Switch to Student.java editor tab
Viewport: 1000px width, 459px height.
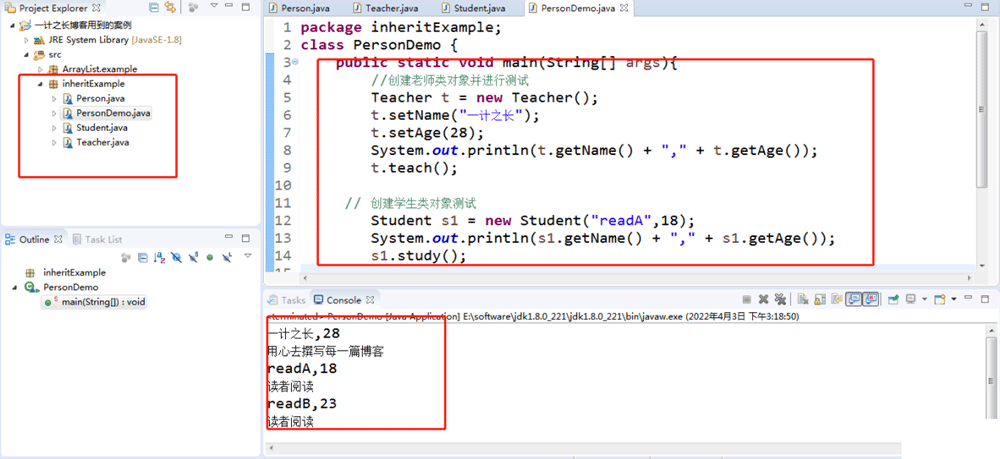click(475, 8)
